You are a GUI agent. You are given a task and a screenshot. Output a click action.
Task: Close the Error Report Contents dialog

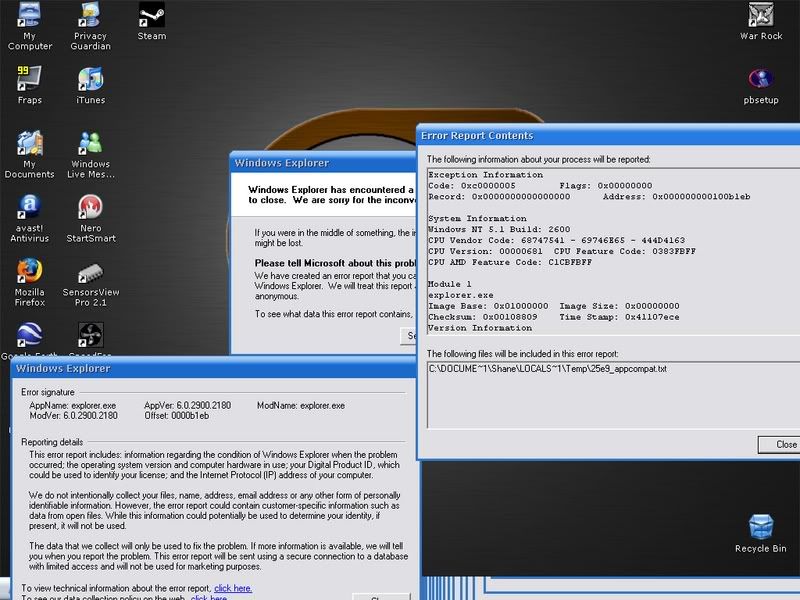point(784,444)
